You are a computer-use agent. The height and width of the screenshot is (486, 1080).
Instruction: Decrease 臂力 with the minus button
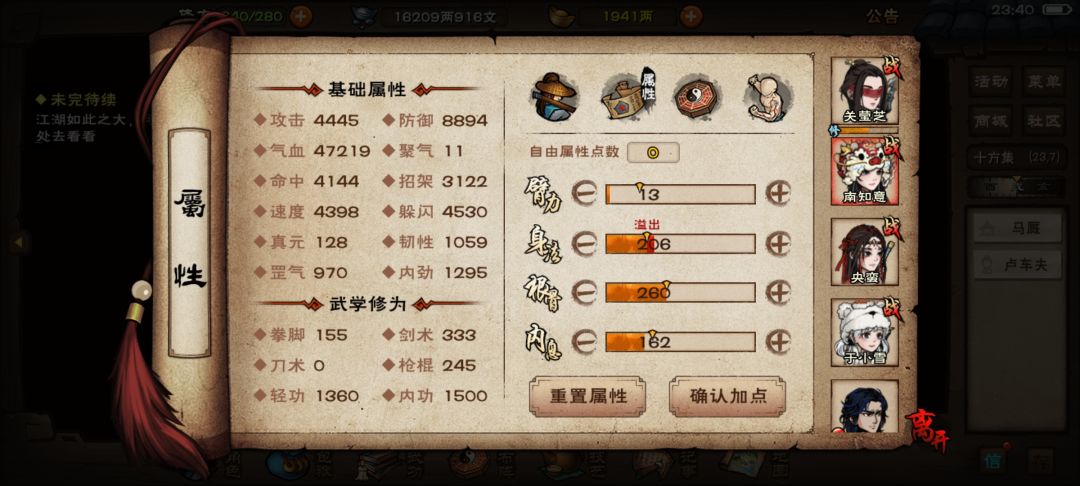click(x=584, y=194)
